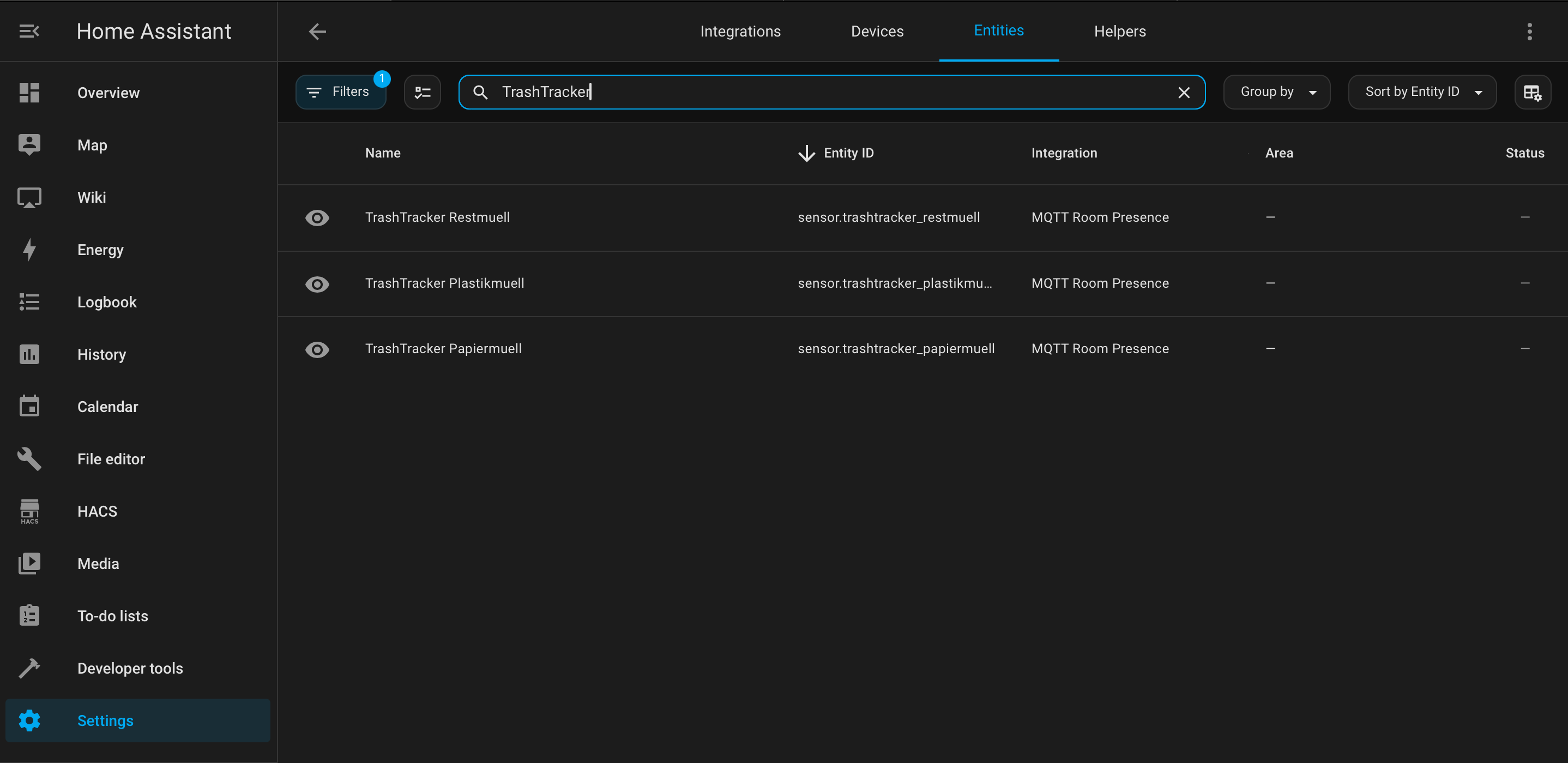Open the Calendar icon
Screen dimensions: 1568x763
pos(29,406)
